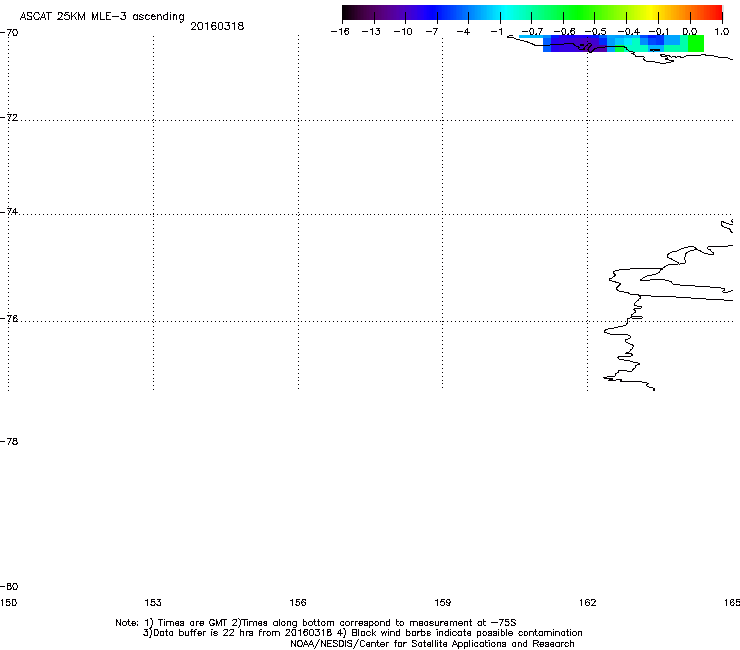Click the "ASCAT 25KM MLE-3 ascending" title
The height and width of the screenshot is (650, 740).
pyautogui.click(x=102, y=17)
